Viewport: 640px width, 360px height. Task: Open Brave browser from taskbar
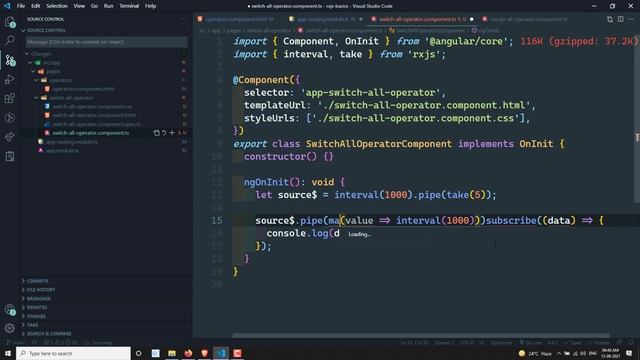[204, 353]
